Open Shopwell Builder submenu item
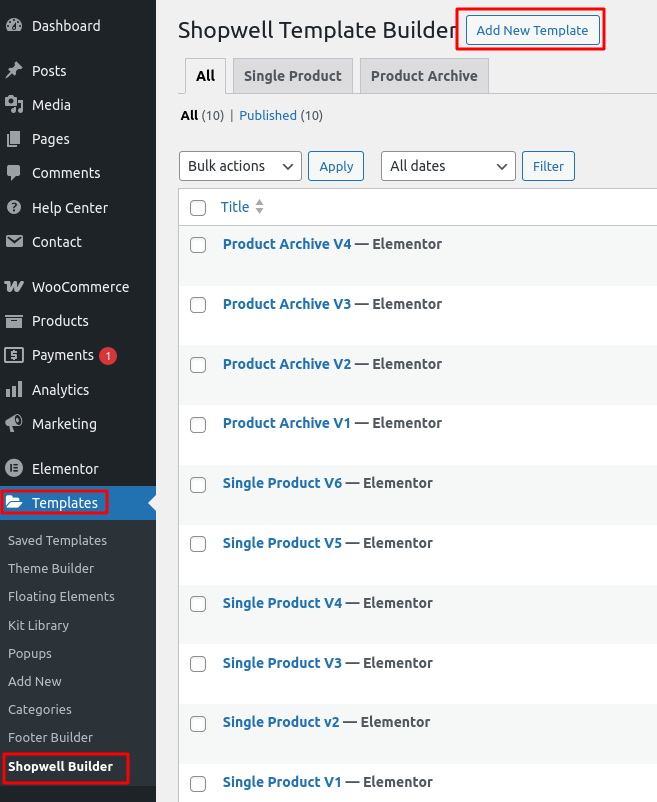This screenshot has height=802, width=657. click(60, 766)
